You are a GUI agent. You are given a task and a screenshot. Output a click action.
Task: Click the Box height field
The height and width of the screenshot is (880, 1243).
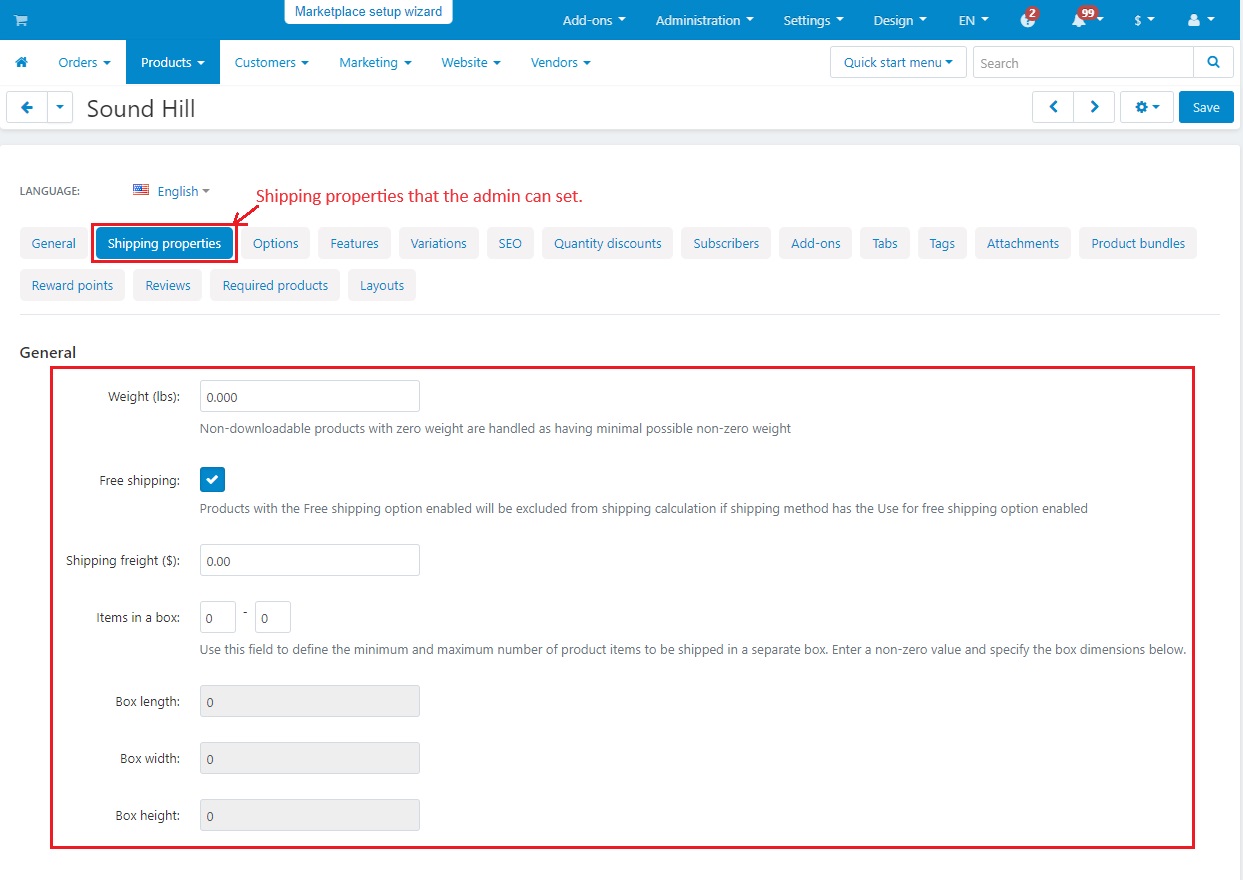point(310,815)
